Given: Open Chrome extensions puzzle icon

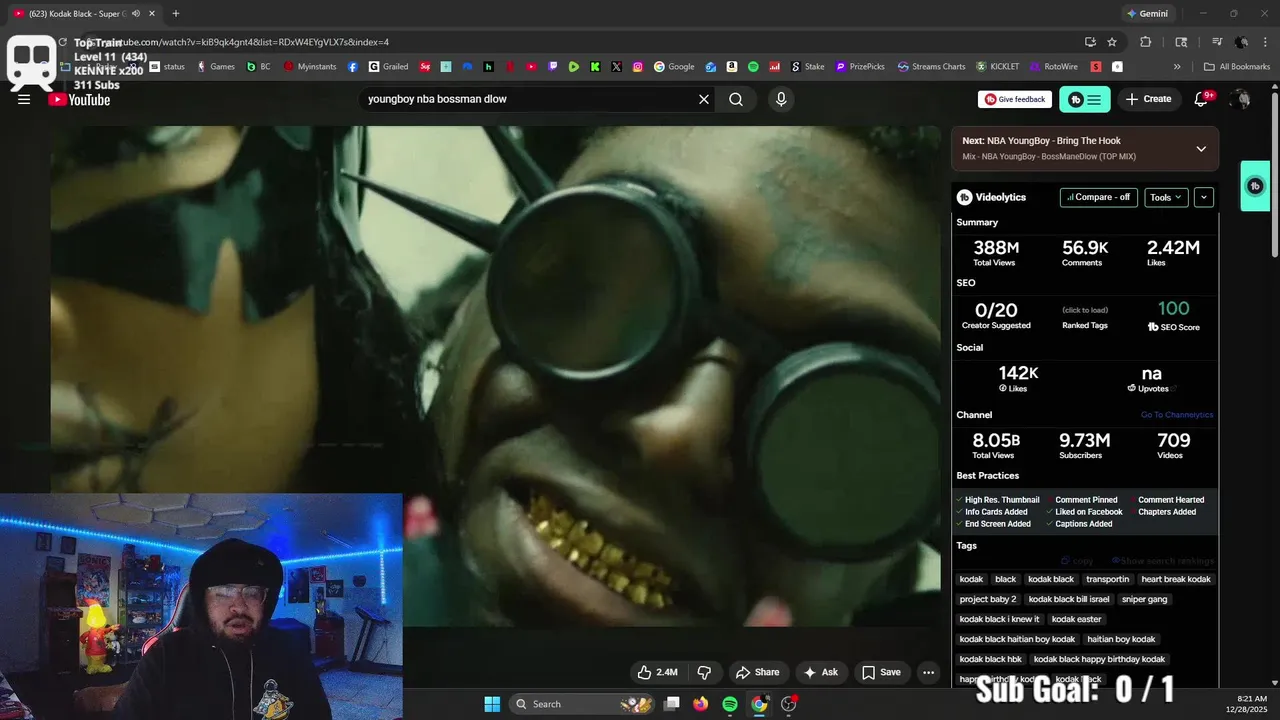Looking at the screenshot, I should 1146,42.
